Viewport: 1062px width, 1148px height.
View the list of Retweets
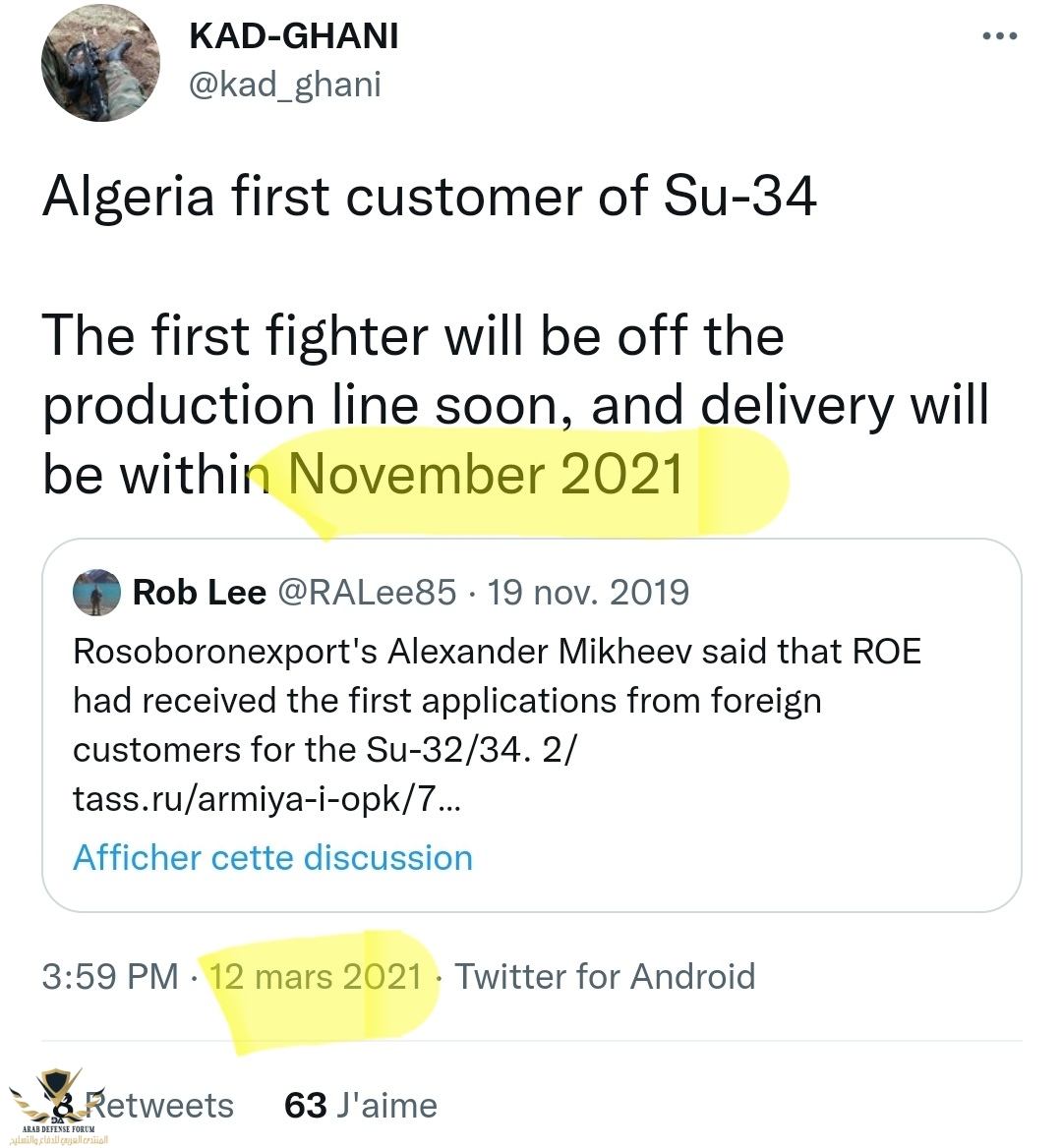[157, 1105]
